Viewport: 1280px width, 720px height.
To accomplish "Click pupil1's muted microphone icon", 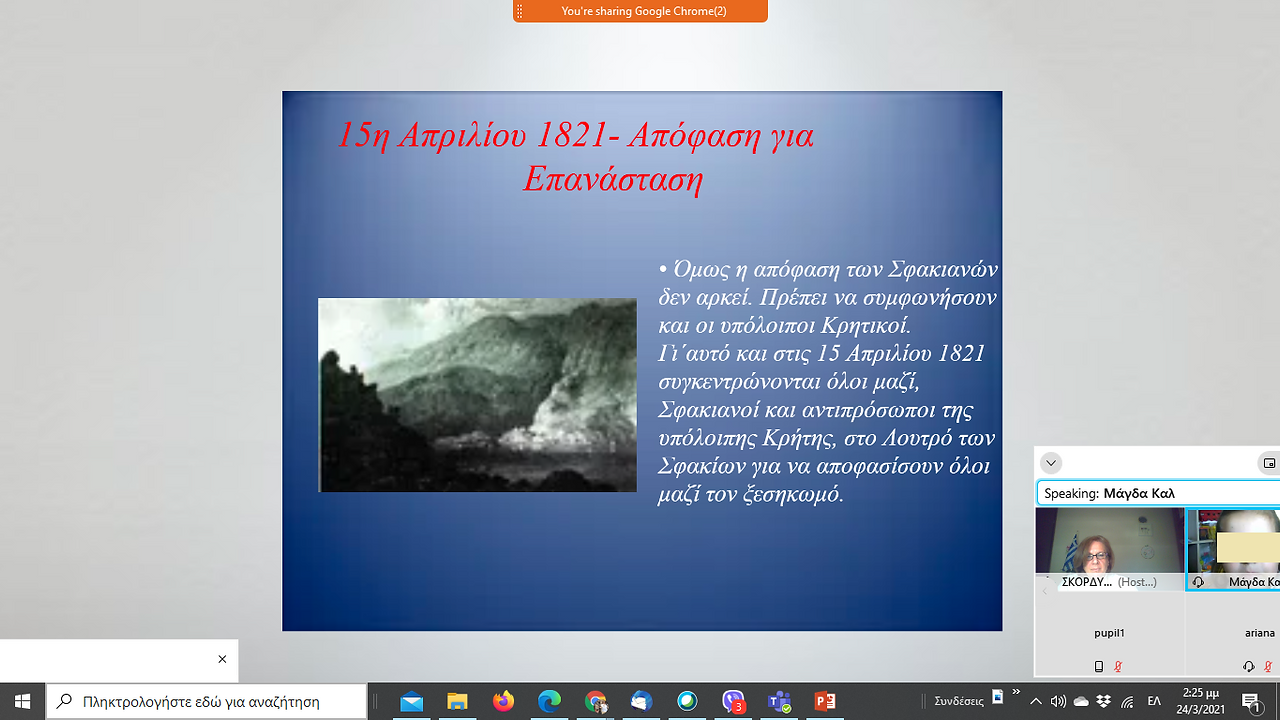I will [x=1118, y=667].
